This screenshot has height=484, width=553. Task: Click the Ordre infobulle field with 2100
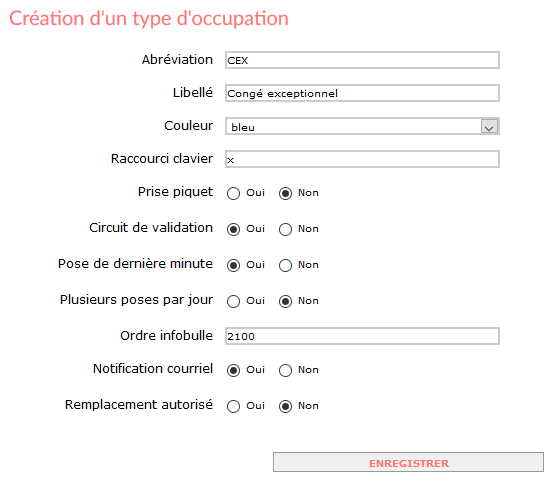pos(362,336)
